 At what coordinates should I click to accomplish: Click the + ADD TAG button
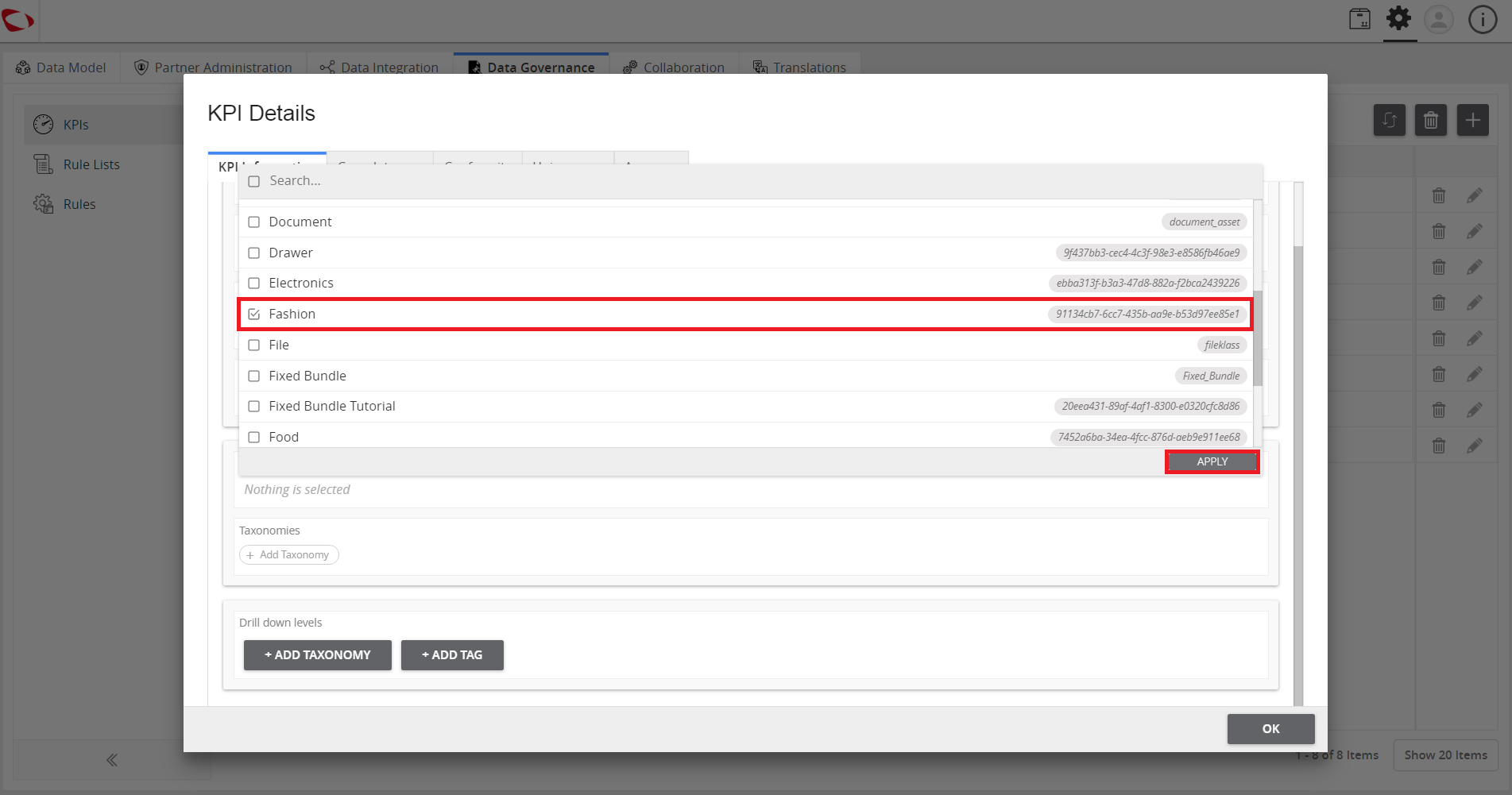[452, 655]
